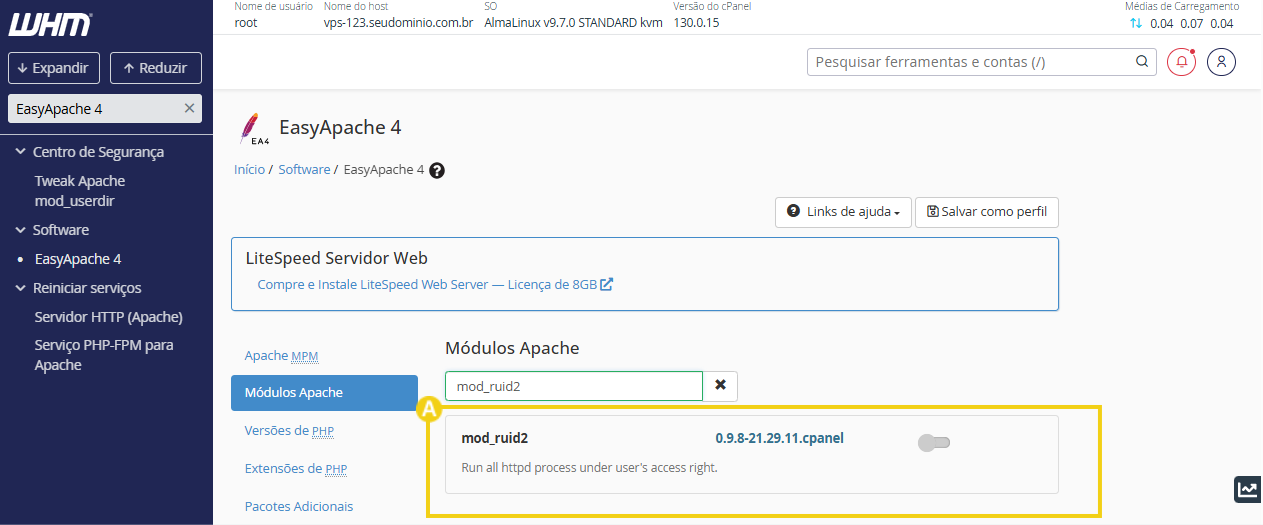The height and width of the screenshot is (525, 1263).
Task: Open the help question mark icon
Action: point(436,170)
